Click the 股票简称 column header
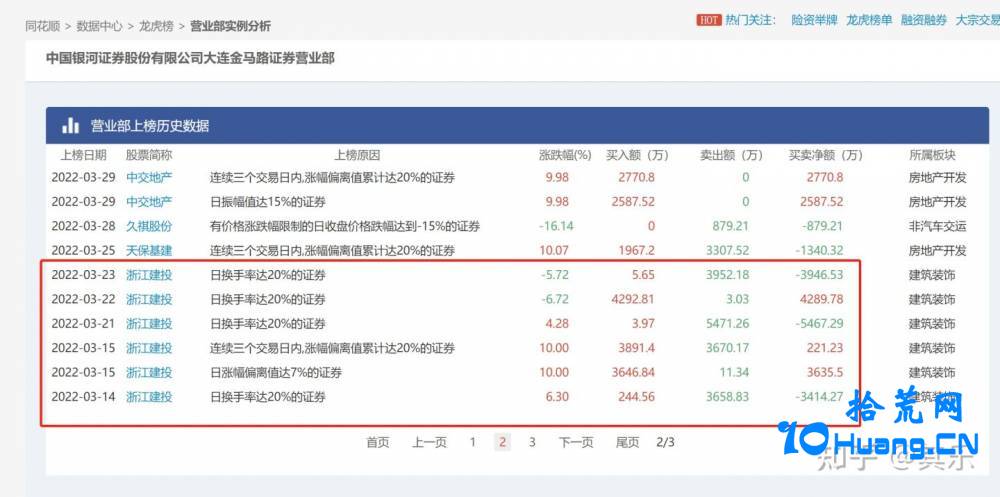 149,155
